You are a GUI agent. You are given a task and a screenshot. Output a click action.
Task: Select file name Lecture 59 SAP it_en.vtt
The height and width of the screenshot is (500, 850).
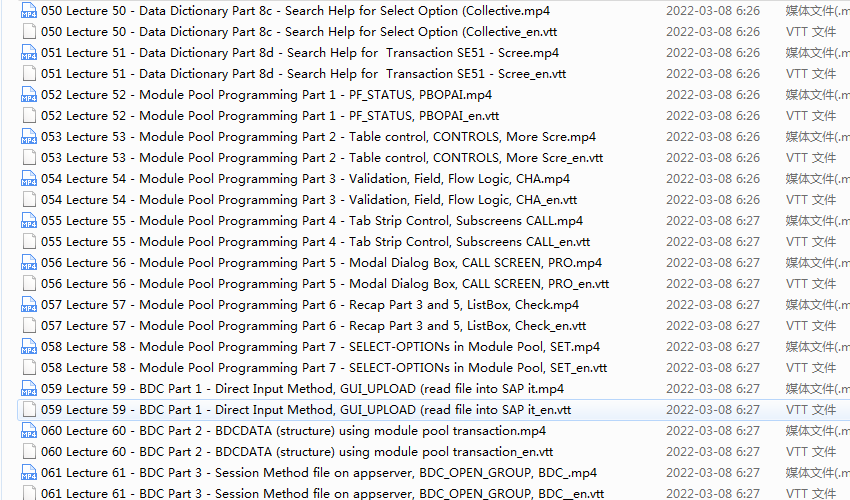[306, 410]
